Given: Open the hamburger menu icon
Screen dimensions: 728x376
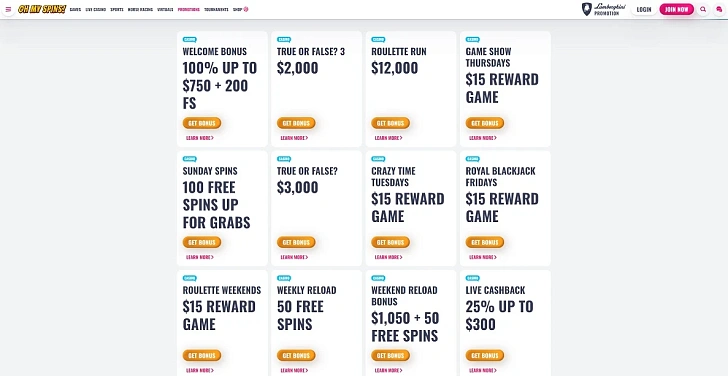Looking at the screenshot, I should coord(8,9).
